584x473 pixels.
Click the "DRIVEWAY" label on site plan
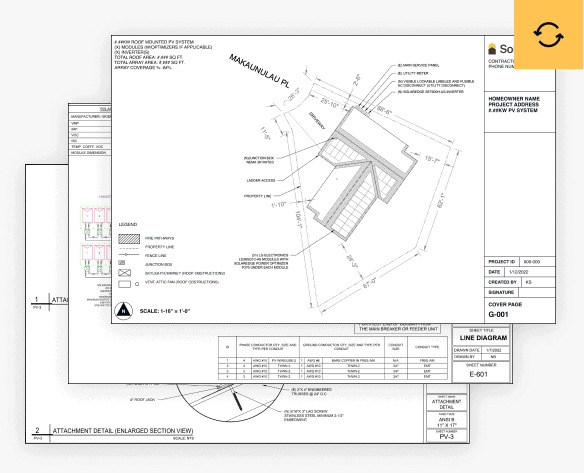[x=317, y=121]
